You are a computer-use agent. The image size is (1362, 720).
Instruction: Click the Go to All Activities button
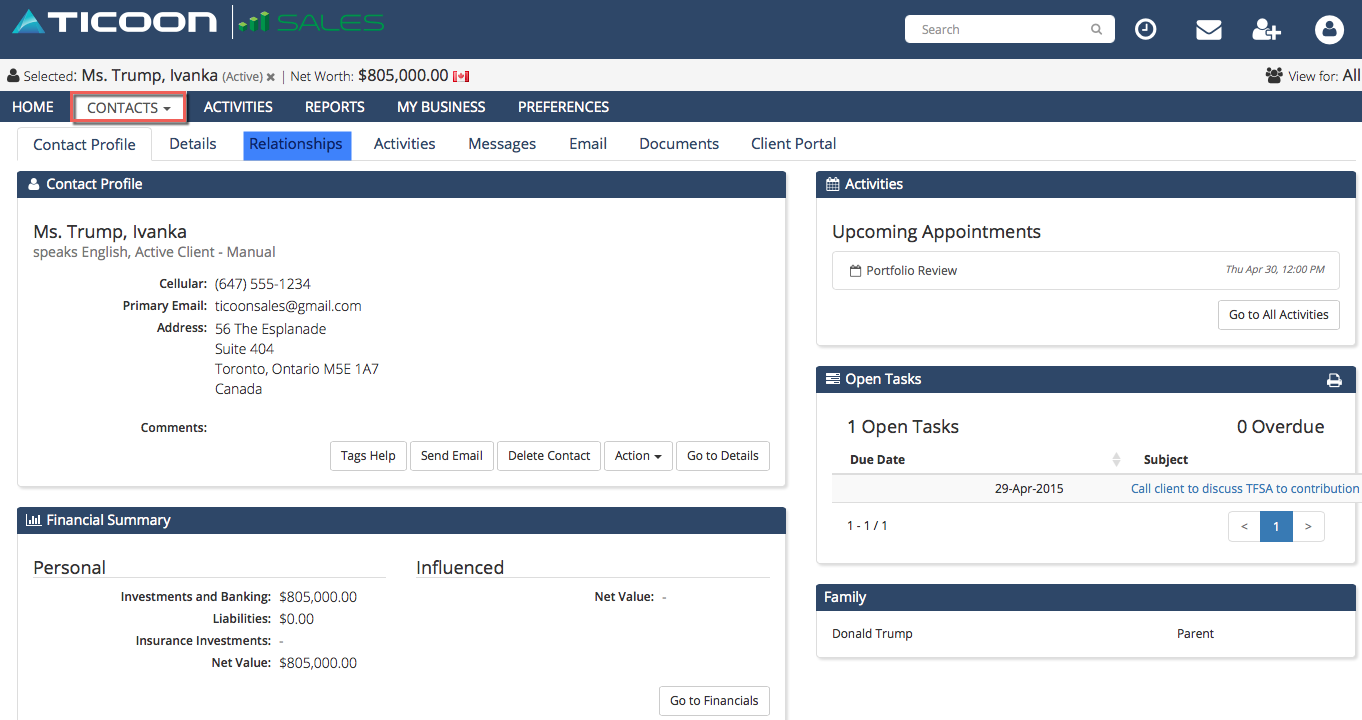[1279, 315]
